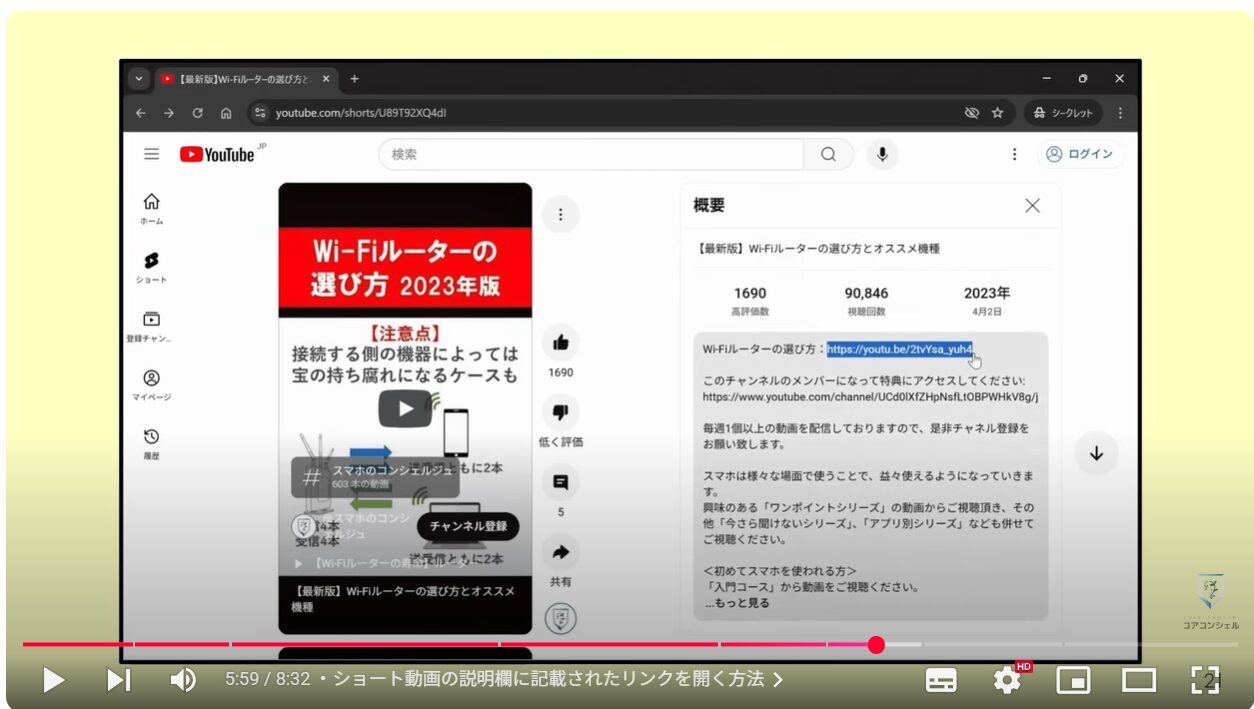1254x709 pixels.
Task: Click the eye-slash tracking icon in address bar
Action: tap(971, 113)
